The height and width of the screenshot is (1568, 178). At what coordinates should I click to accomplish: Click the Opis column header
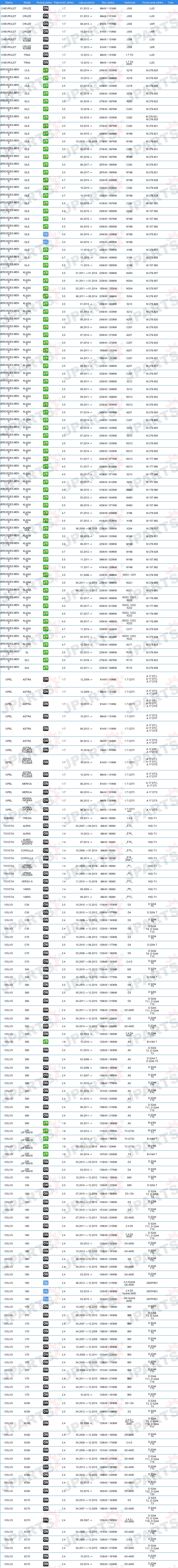[171, 3]
